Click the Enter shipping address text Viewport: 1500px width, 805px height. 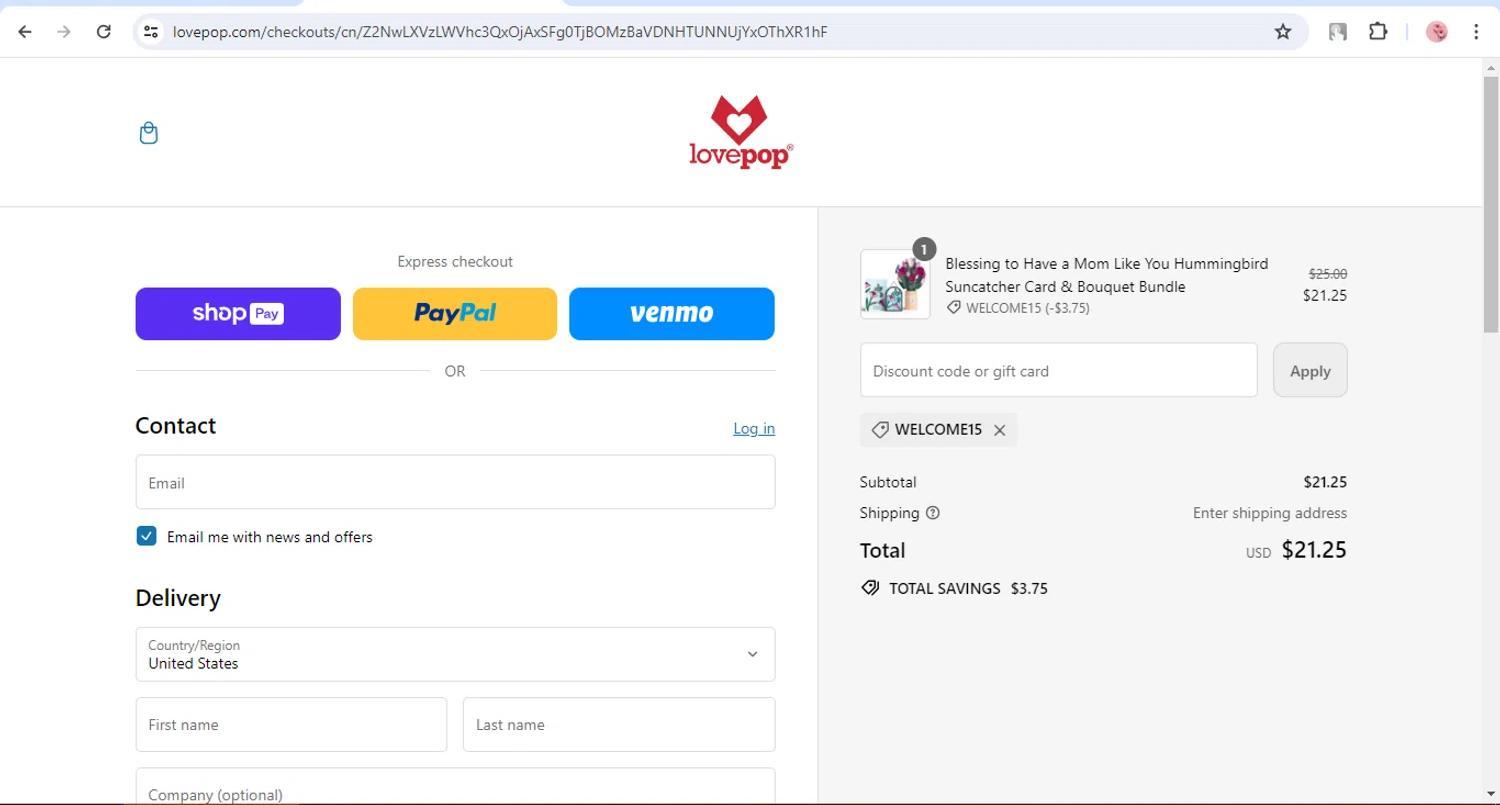tap(1270, 513)
